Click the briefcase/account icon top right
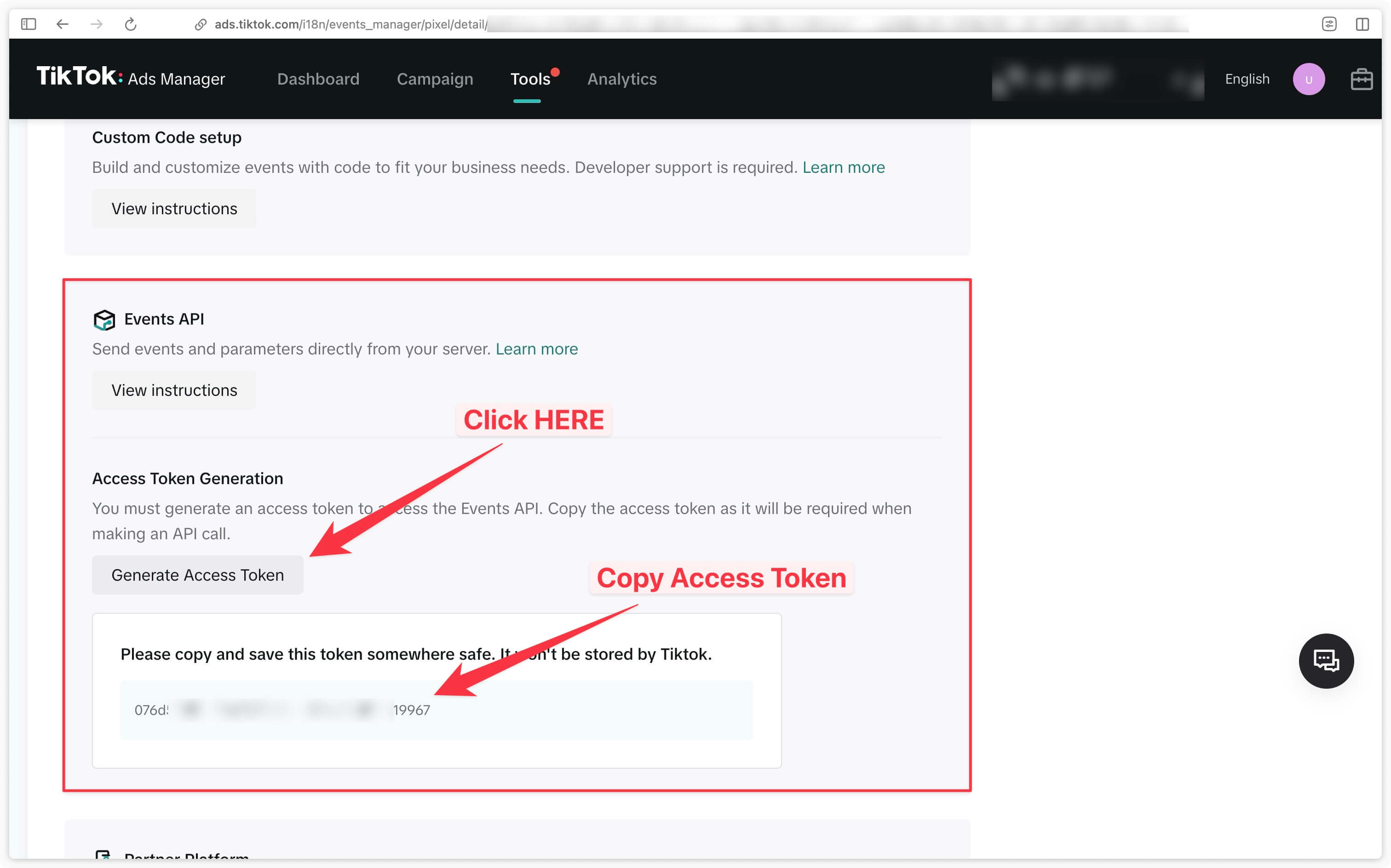 (x=1361, y=79)
